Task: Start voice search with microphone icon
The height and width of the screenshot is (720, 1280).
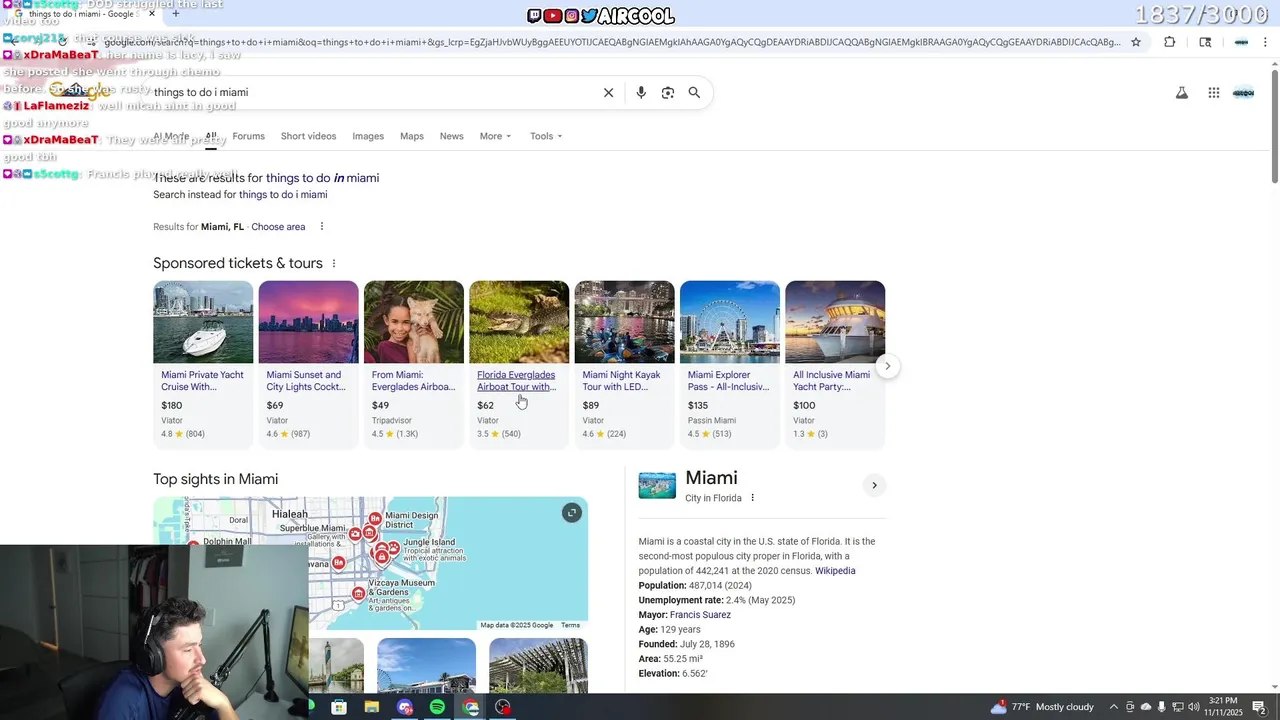Action: pos(641,92)
